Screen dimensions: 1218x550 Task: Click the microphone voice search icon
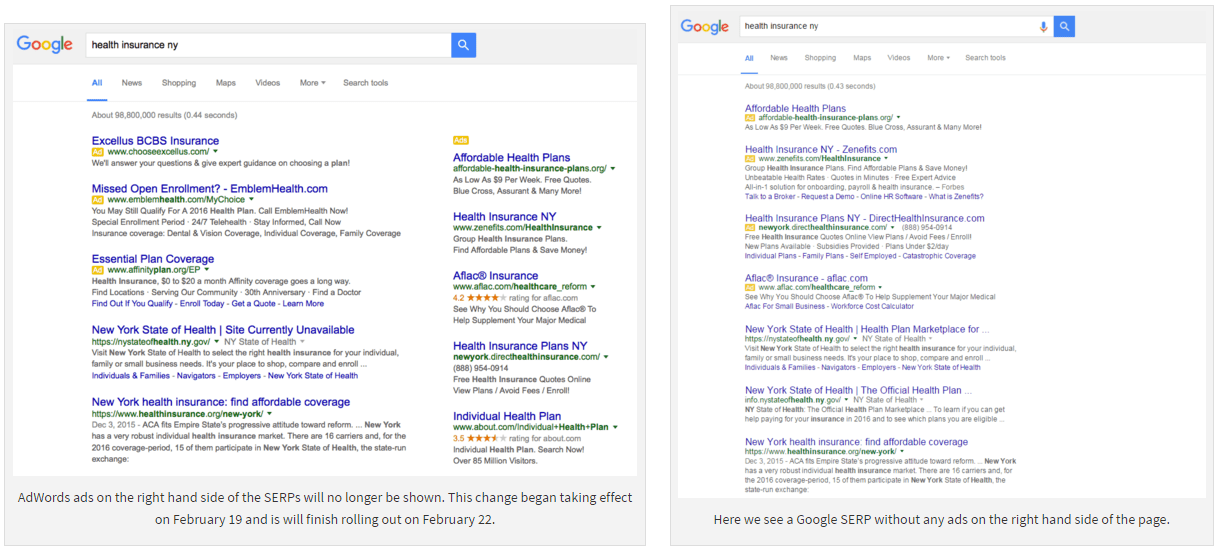point(1044,26)
